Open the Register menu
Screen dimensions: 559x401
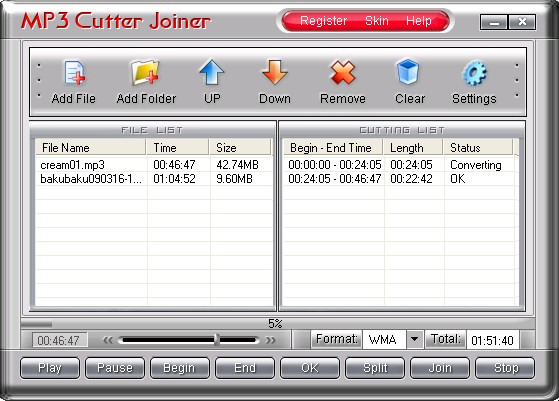pyautogui.click(x=323, y=21)
